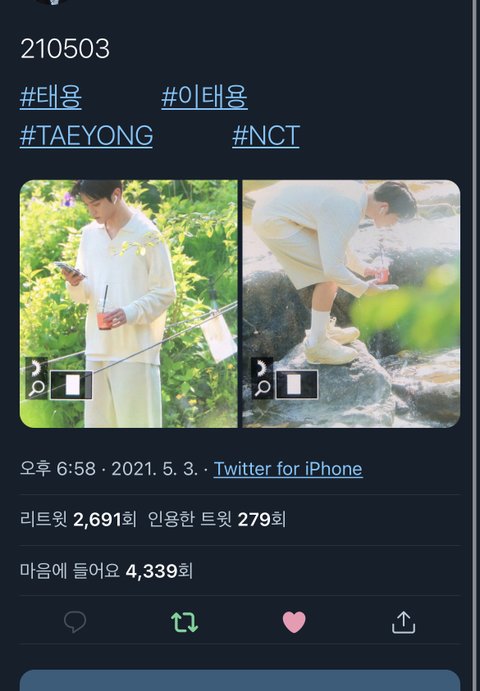Open the #NCT hashtag link
The height and width of the screenshot is (691, 480).
click(x=266, y=135)
